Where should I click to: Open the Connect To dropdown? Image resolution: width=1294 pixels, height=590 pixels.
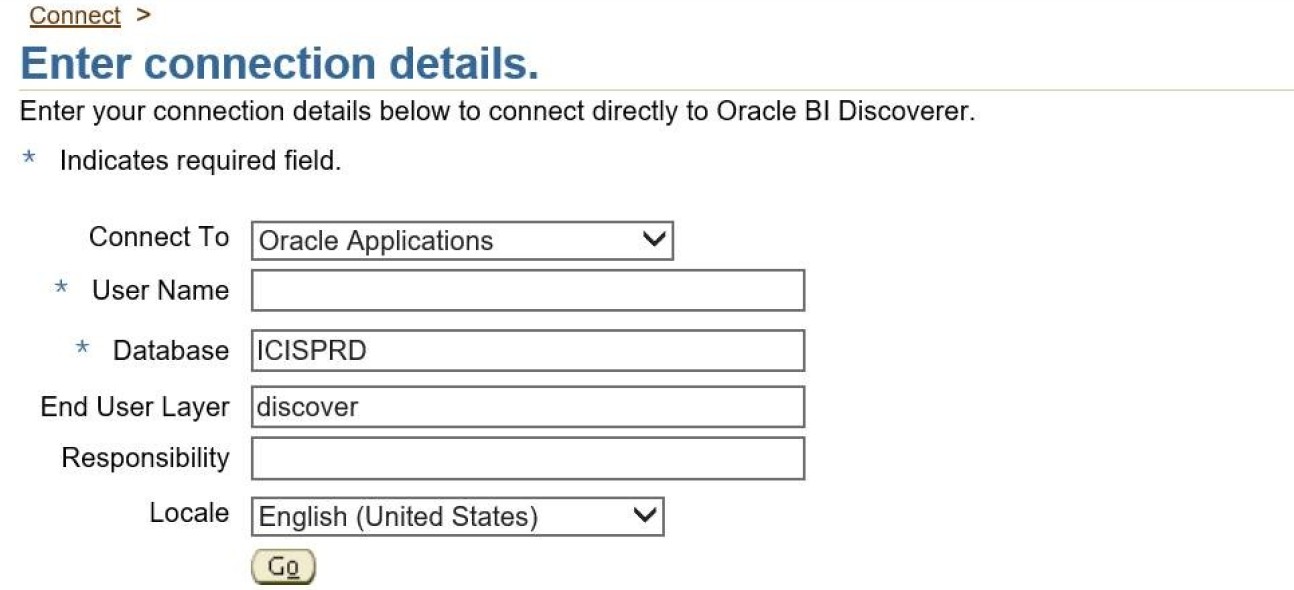(462, 241)
